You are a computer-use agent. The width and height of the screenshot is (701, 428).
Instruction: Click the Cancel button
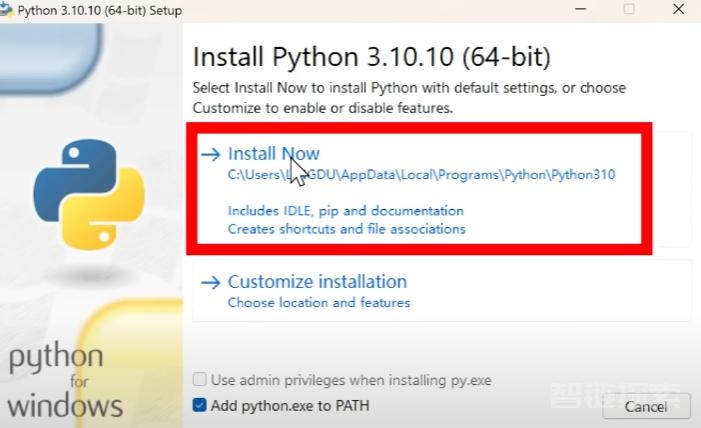pyautogui.click(x=646, y=407)
